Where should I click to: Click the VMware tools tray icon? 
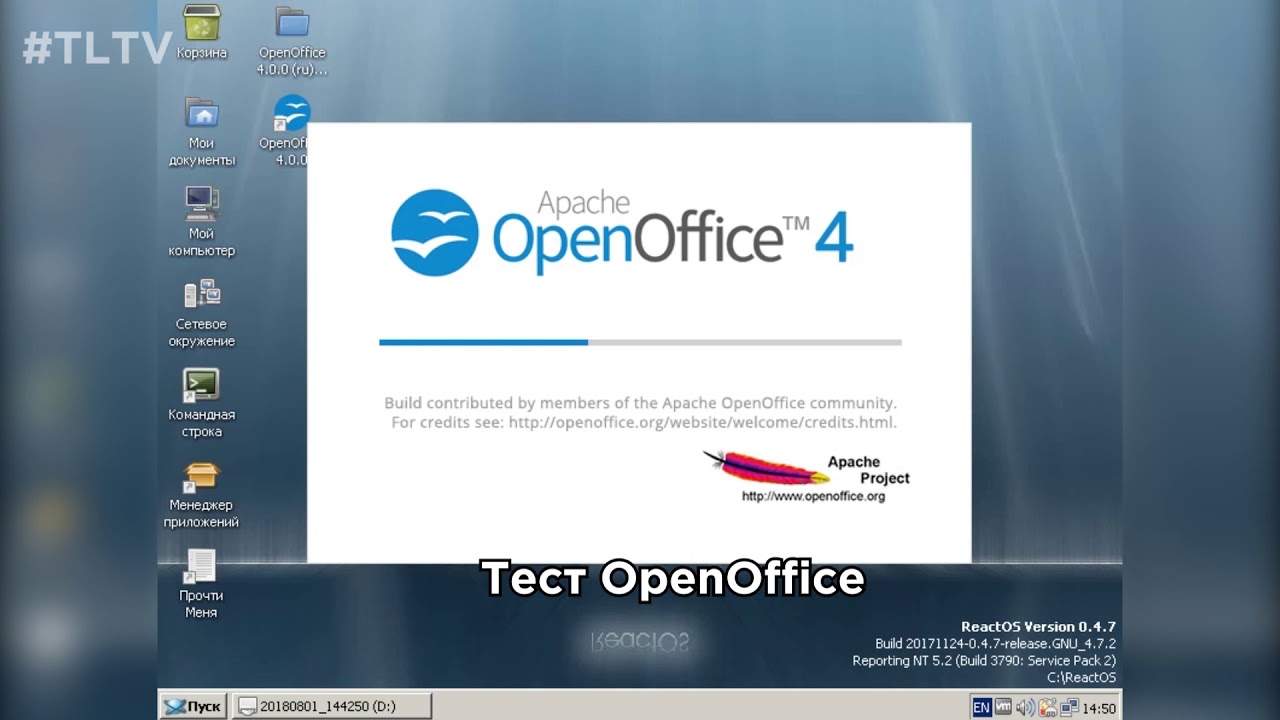[x=1003, y=708]
